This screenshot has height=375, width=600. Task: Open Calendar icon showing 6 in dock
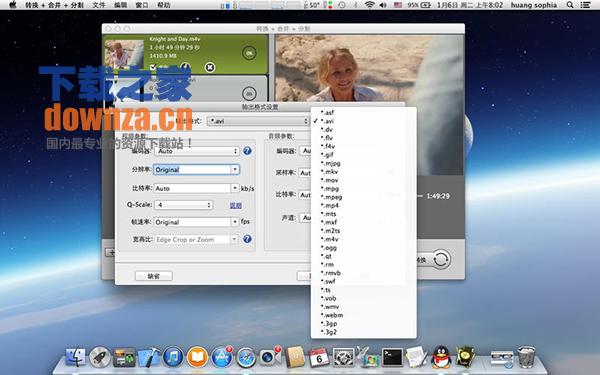(319, 357)
